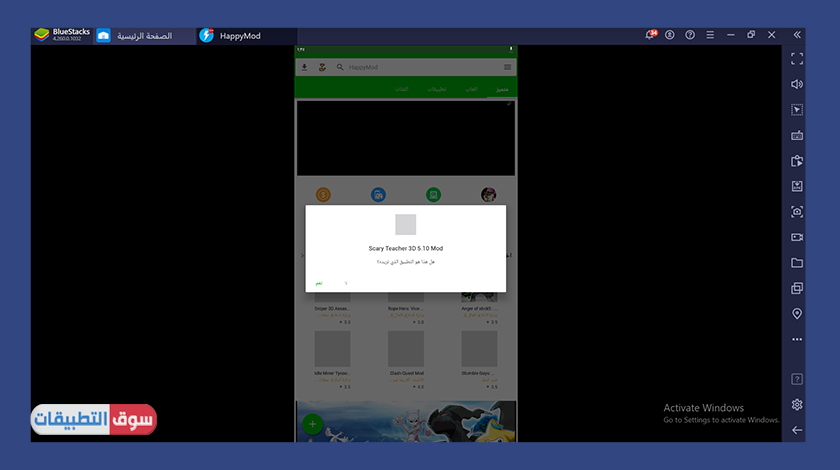Click the black ad banner area
Viewport: 840px width, 470px height.
(406, 138)
